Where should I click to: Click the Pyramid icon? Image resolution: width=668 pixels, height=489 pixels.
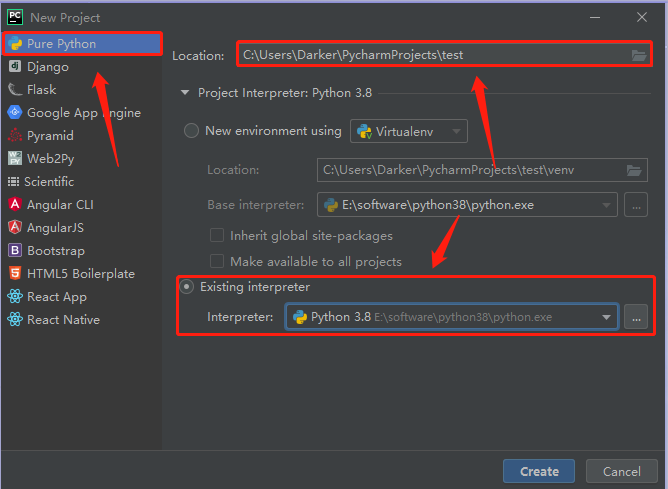pos(15,135)
